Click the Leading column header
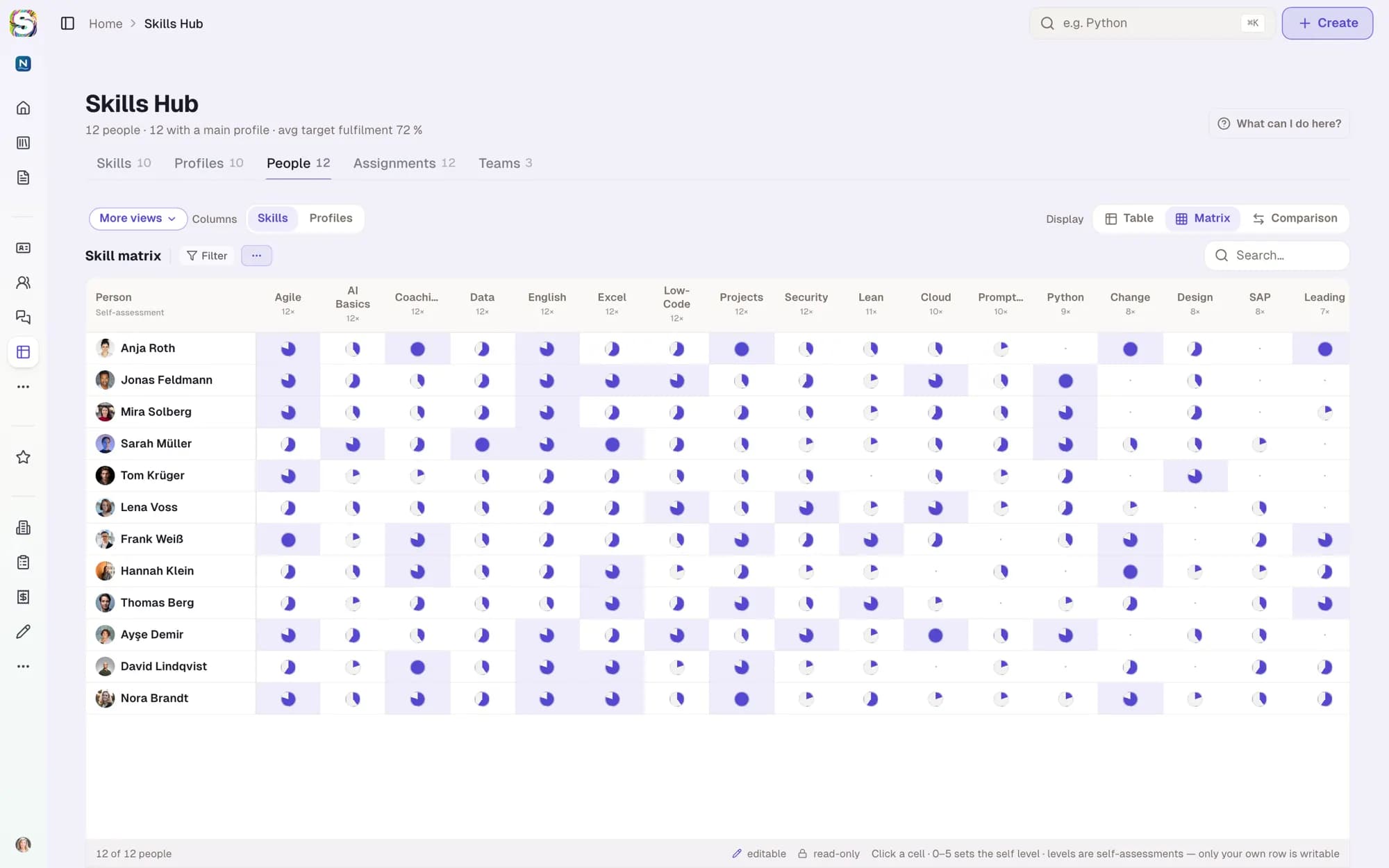The height and width of the screenshot is (868, 1389). [1322, 303]
